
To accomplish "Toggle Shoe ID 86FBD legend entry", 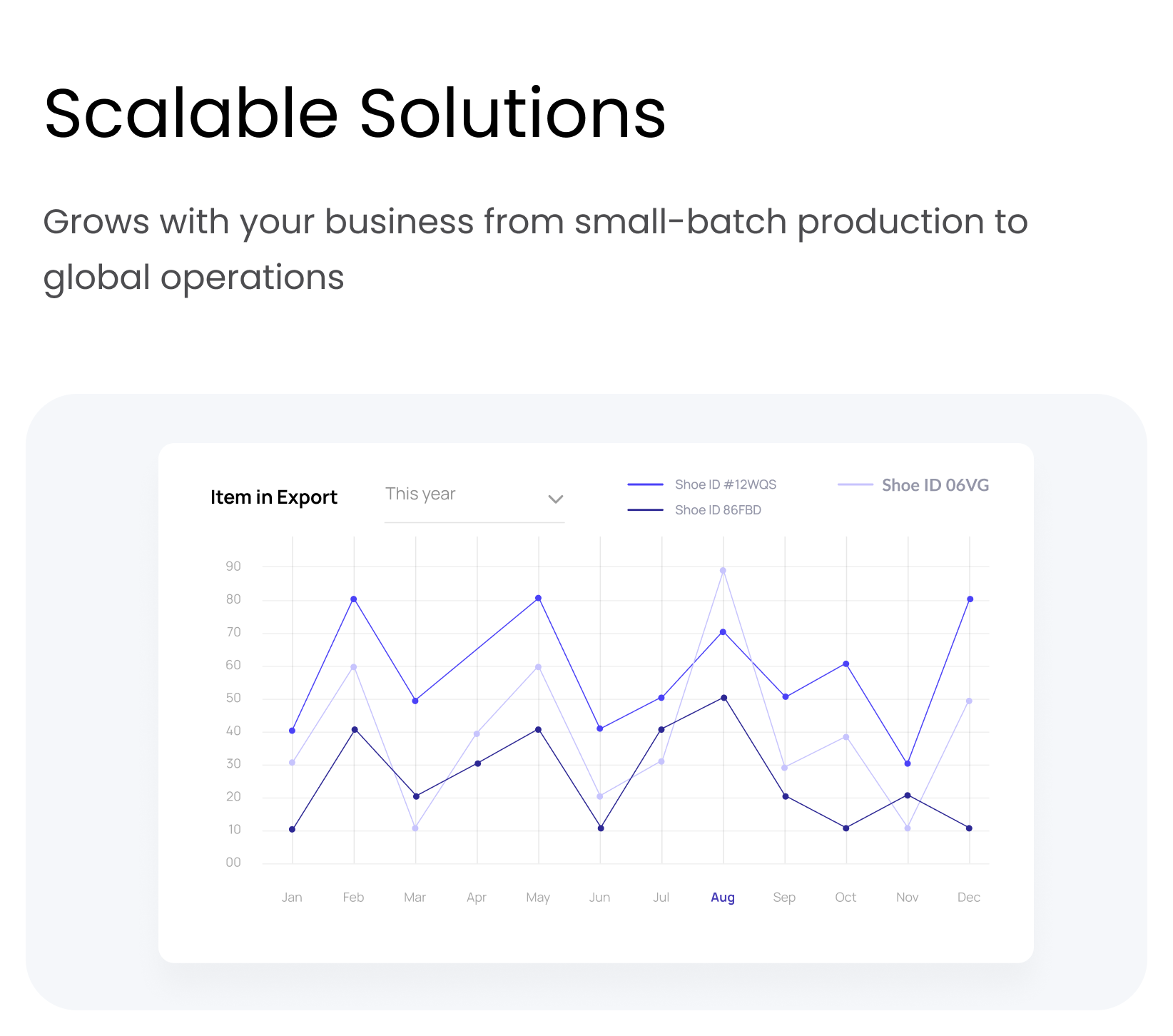I will click(x=718, y=510).
